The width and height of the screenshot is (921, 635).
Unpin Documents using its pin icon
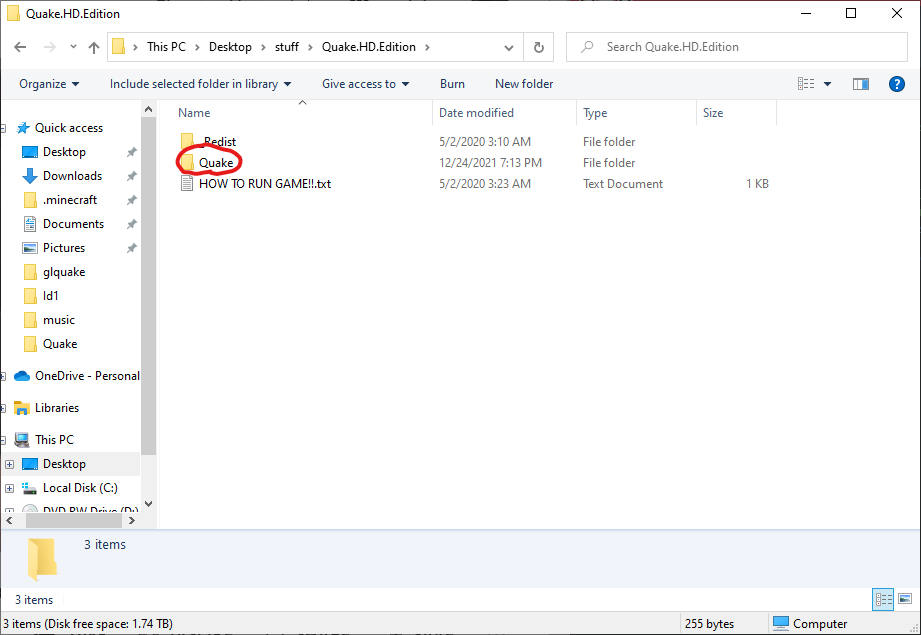click(x=132, y=224)
